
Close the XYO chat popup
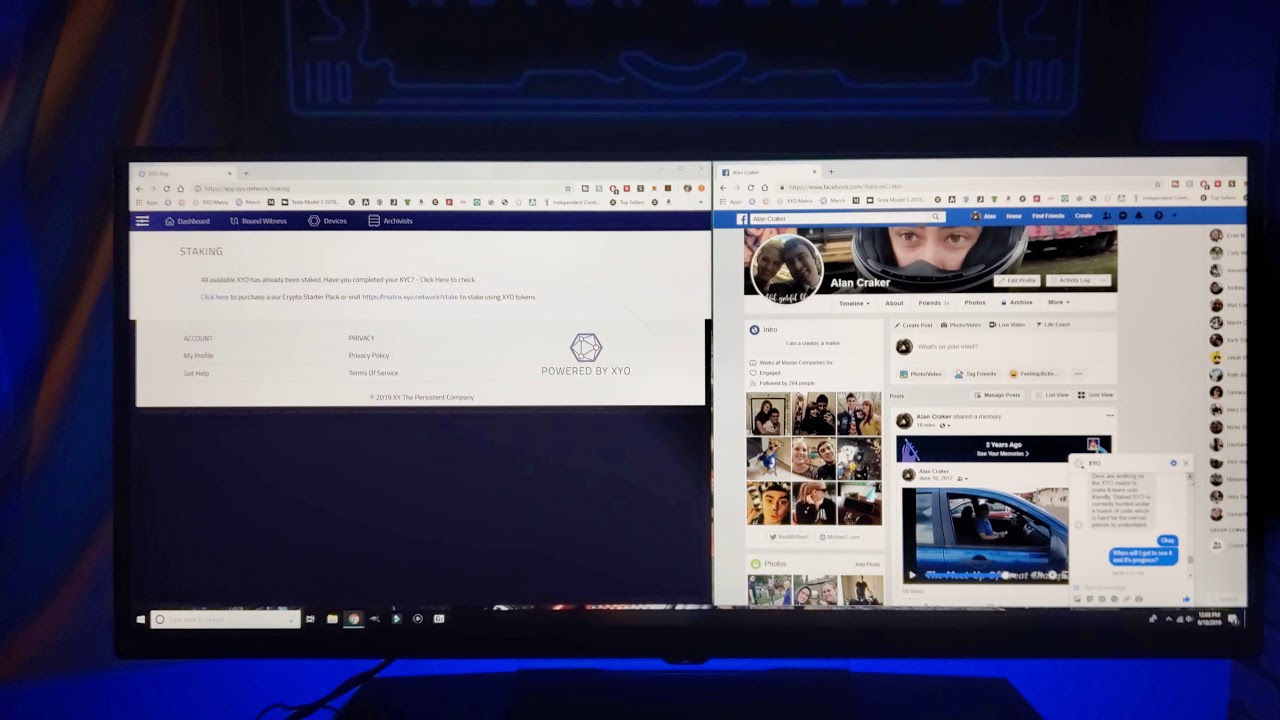pyautogui.click(x=1186, y=463)
